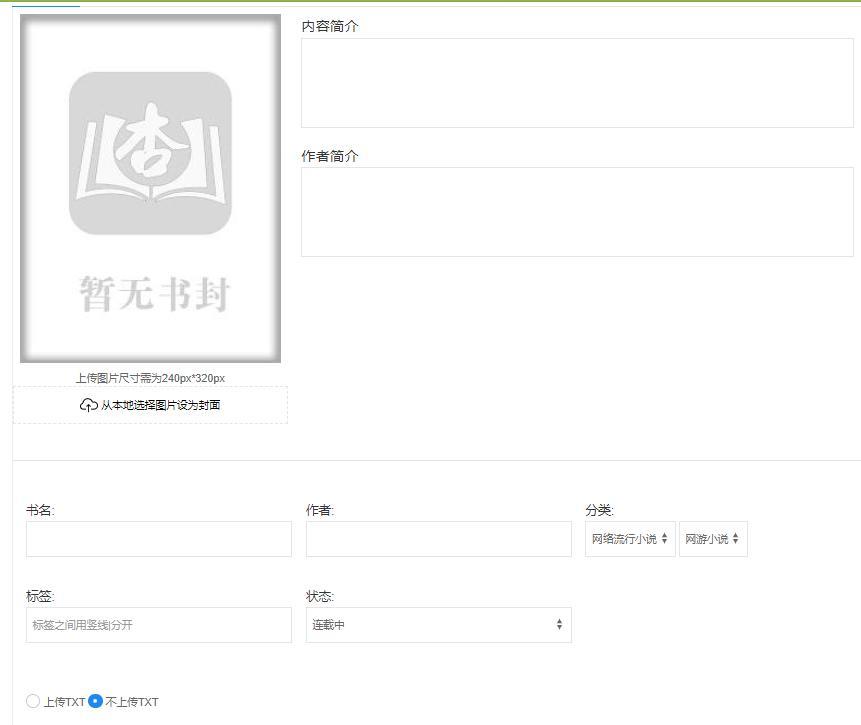Select the 不上传TXT radio button
This screenshot has height=725, width=861.
click(96, 701)
